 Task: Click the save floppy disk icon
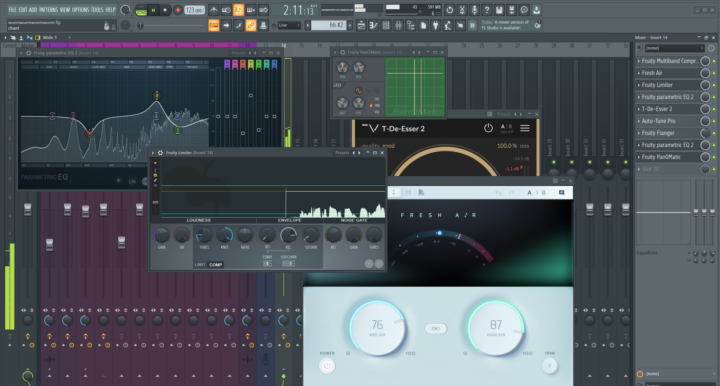(x=499, y=10)
